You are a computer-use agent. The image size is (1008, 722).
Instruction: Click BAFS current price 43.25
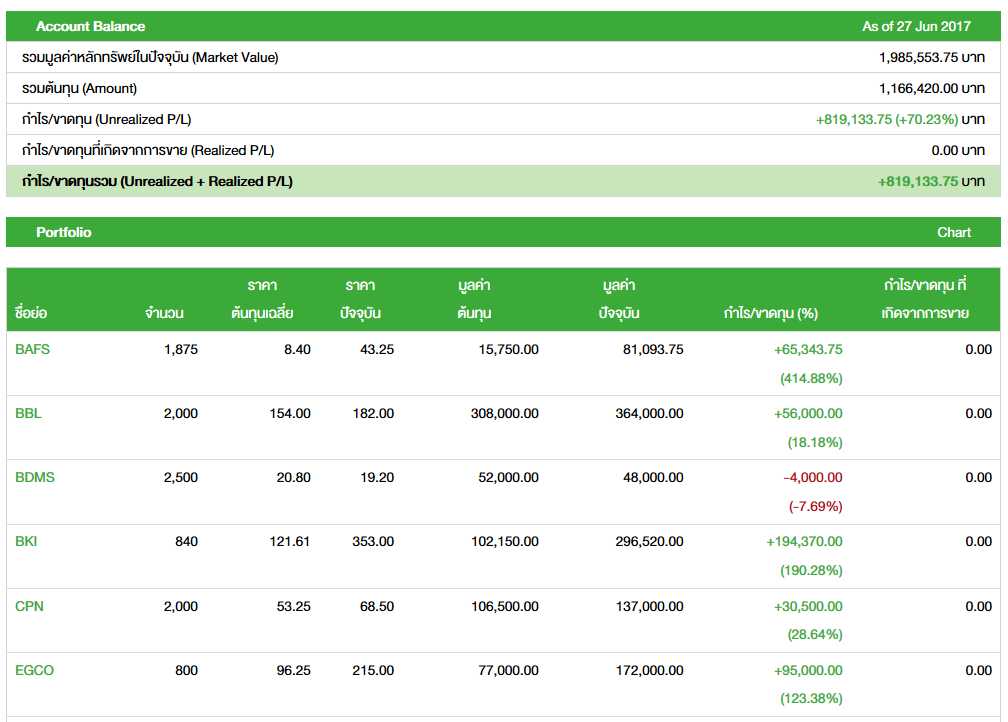[377, 349]
